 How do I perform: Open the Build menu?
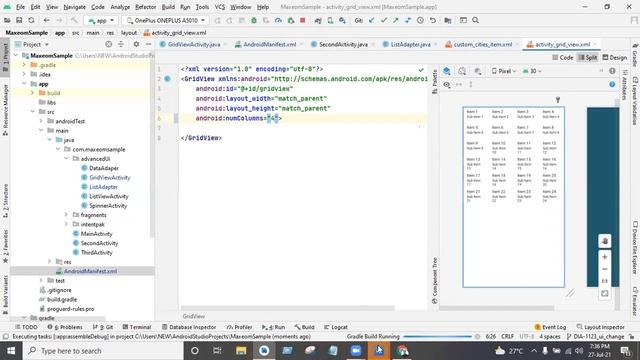[168, 7]
